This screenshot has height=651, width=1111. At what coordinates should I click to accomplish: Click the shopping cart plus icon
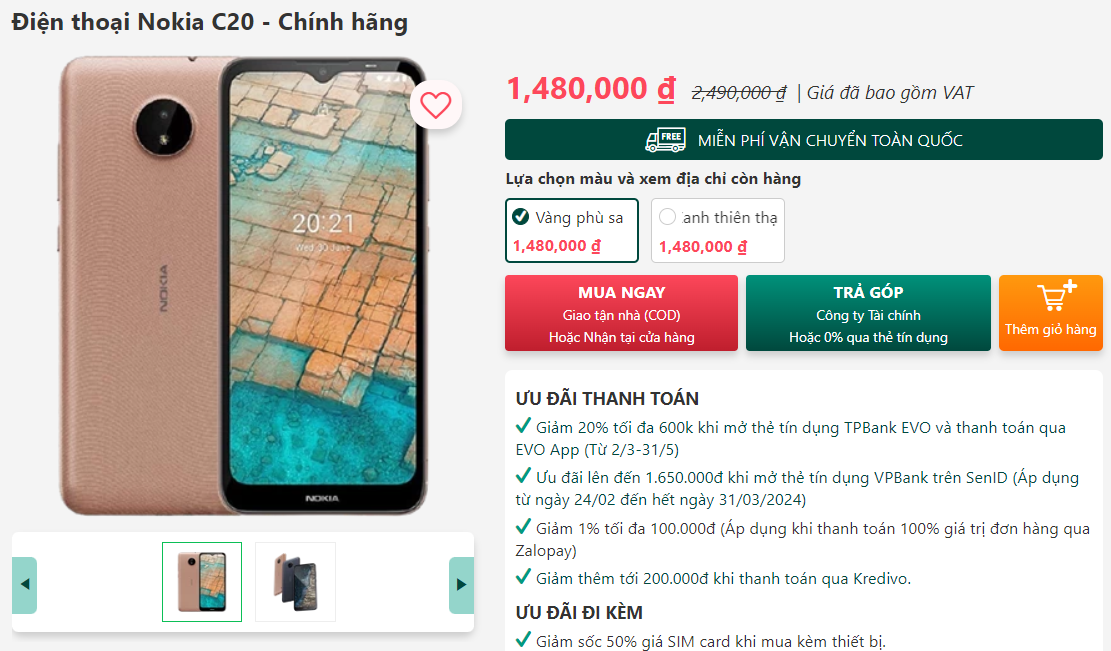coord(1057,296)
